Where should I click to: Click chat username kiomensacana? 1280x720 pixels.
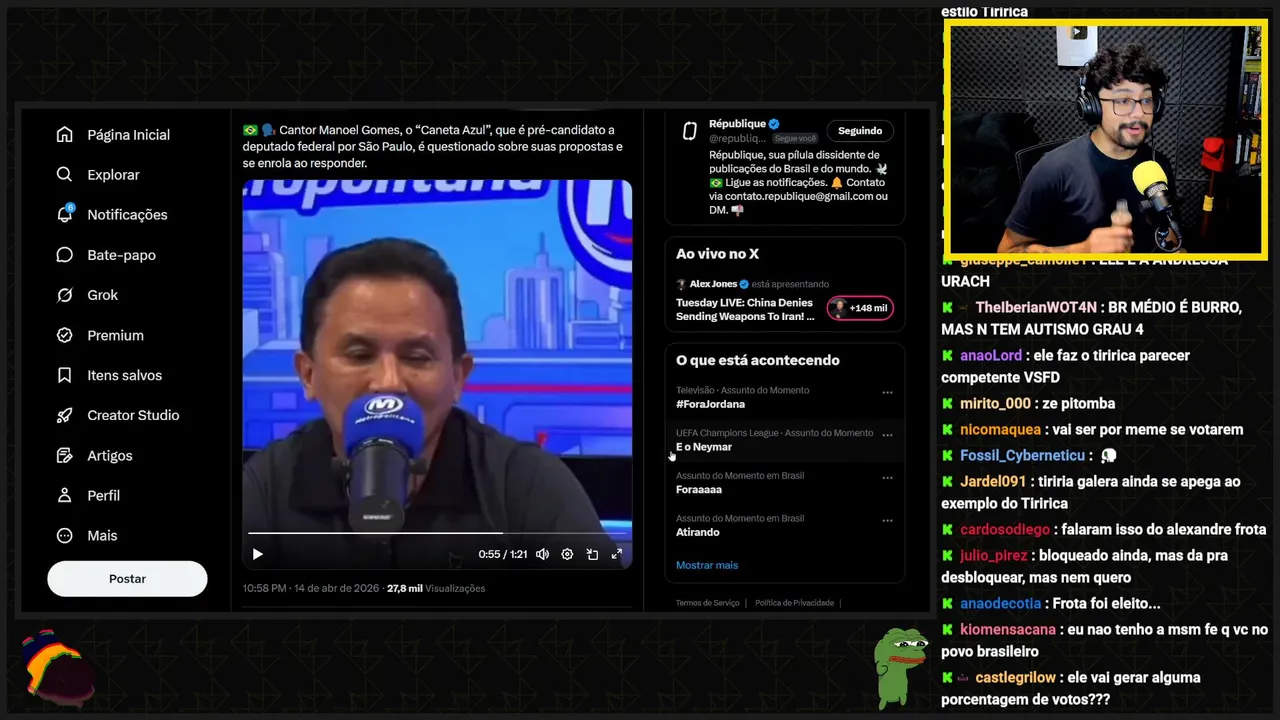click(x=1008, y=629)
